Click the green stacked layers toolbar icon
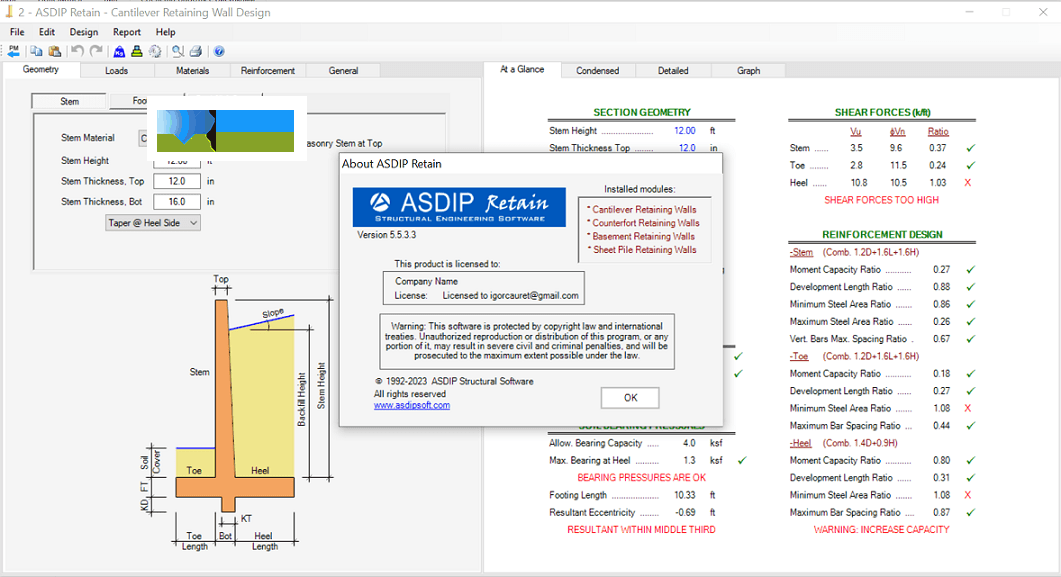The width and height of the screenshot is (1061, 577). coord(137,51)
